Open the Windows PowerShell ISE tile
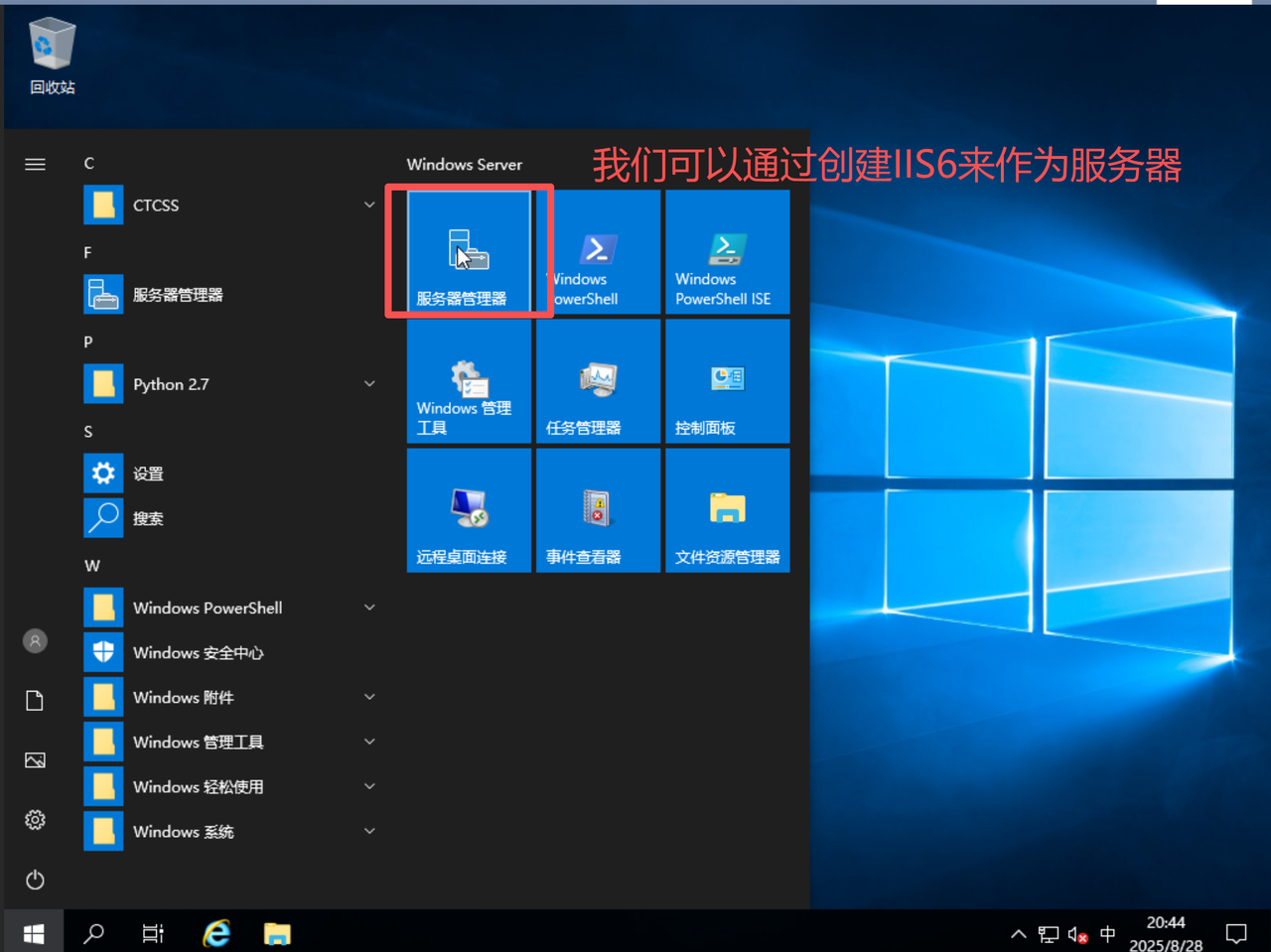The width and height of the screenshot is (1271, 952). [727, 252]
